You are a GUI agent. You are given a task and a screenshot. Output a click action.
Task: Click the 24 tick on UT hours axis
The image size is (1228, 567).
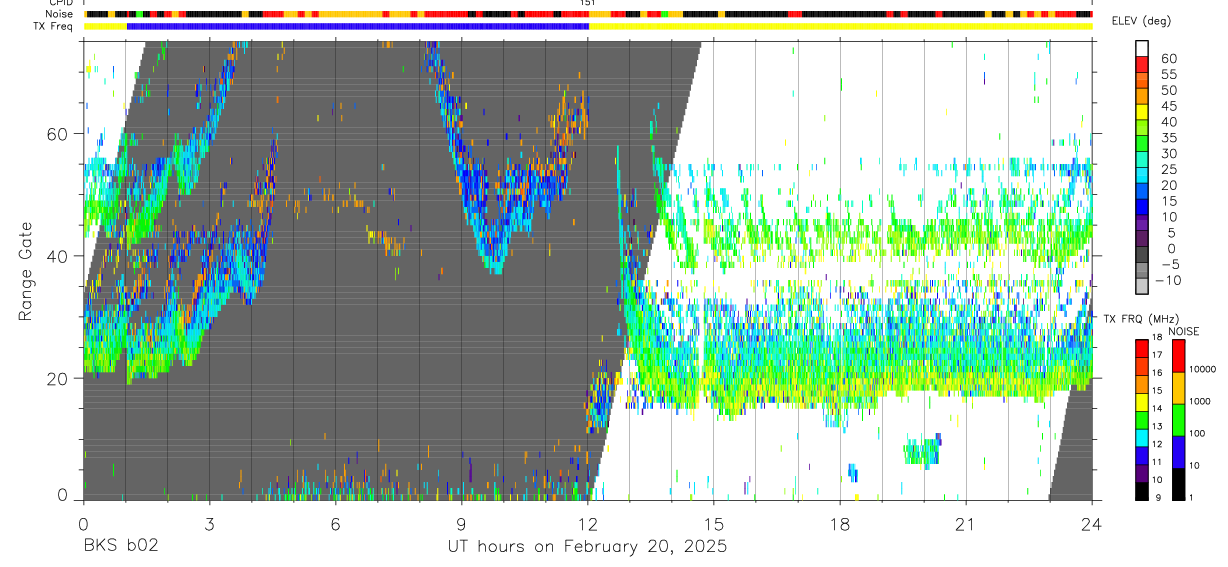(1092, 523)
